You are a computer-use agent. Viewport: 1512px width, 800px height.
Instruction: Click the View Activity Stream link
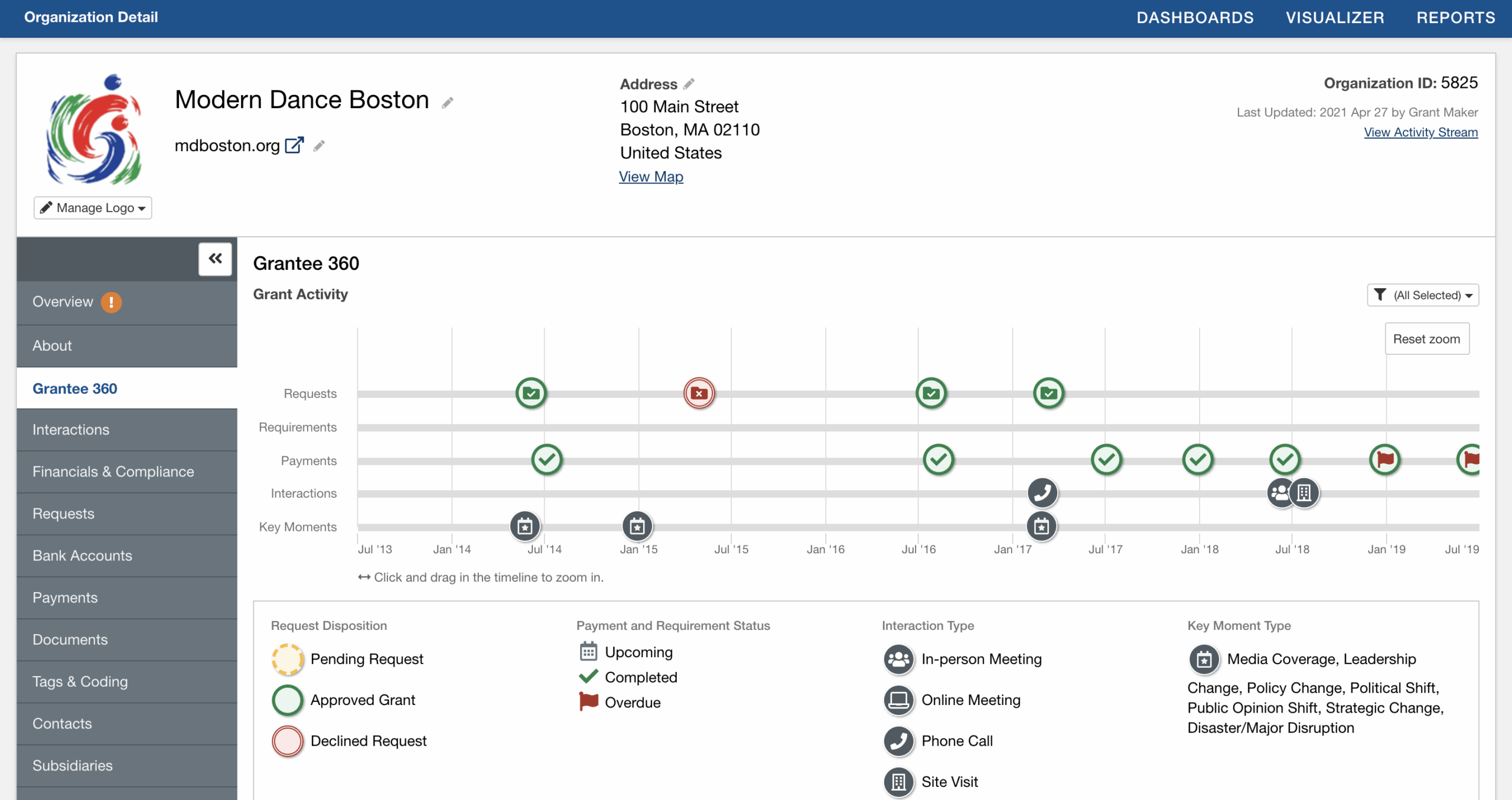[x=1420, y=132]
